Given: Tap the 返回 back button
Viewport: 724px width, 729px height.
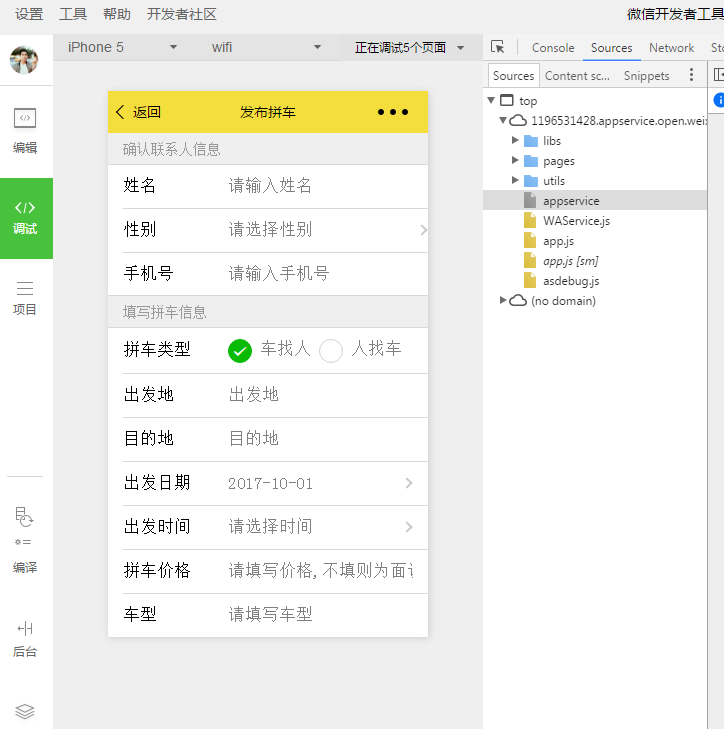Looking at the screenshot, I should click(138, 112).
